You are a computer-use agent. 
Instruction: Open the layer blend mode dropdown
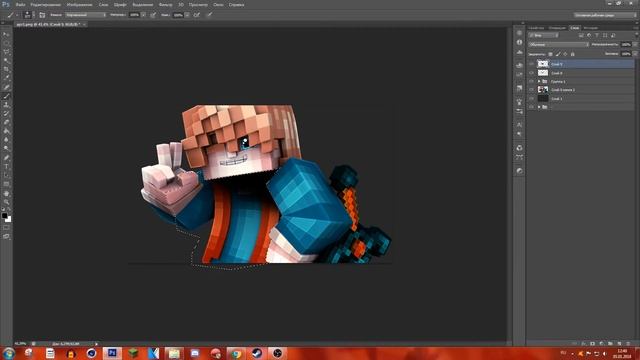(558, 44)
